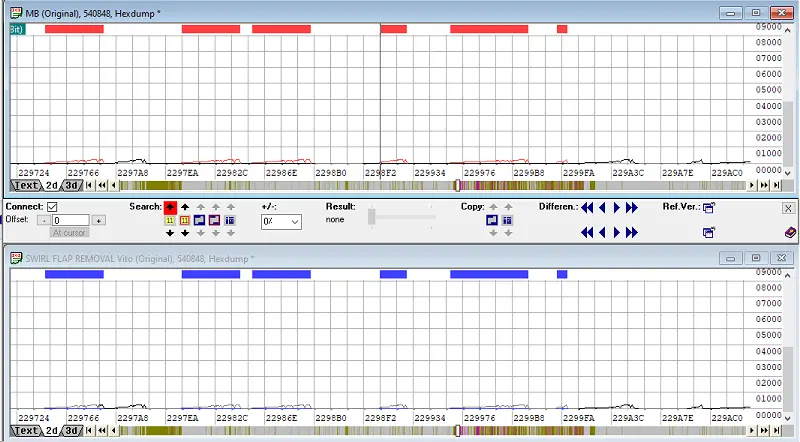The width and height of the screenshot is (800, 442).
Task: Click fast-rewind in SWIRL FLAP window
Action: click(x=102, y=431)
